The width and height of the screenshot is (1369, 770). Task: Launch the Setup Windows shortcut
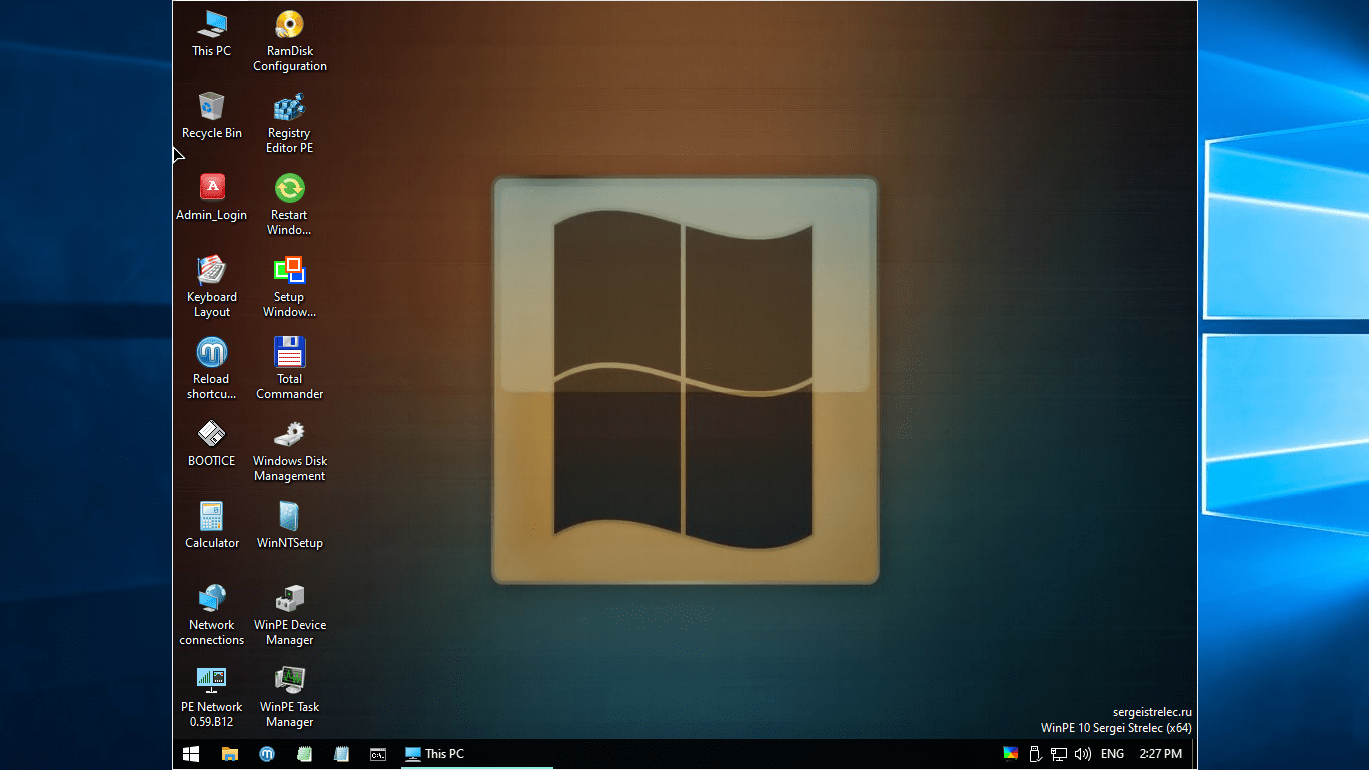tap(290, 287)
